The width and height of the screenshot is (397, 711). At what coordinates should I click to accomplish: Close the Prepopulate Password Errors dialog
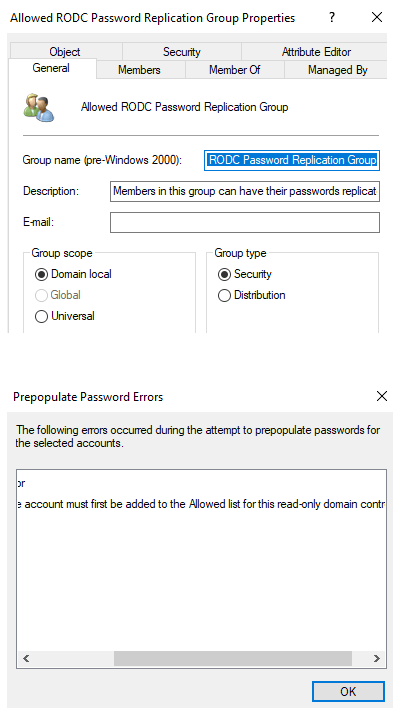click(x=382, y=396)
